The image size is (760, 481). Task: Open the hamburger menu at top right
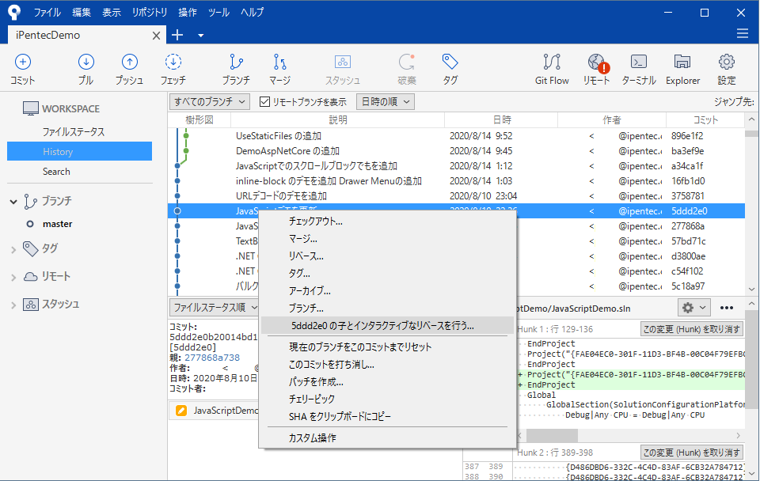click(x=742, y=33)
